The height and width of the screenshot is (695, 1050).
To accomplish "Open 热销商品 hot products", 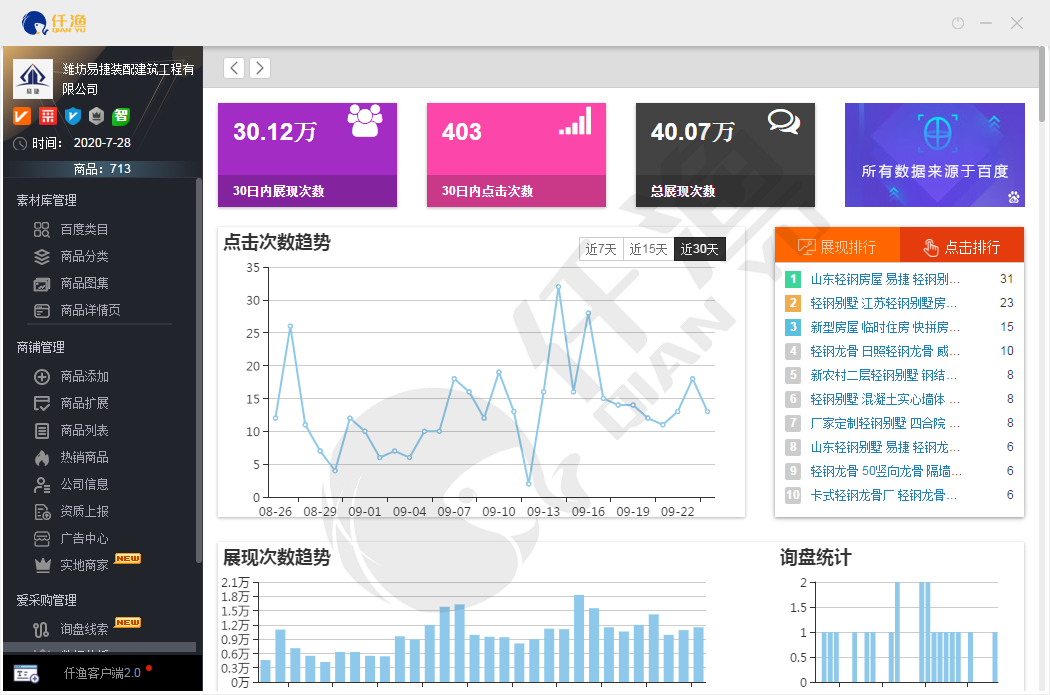I will pyautogui.click(x=84, y=457).
